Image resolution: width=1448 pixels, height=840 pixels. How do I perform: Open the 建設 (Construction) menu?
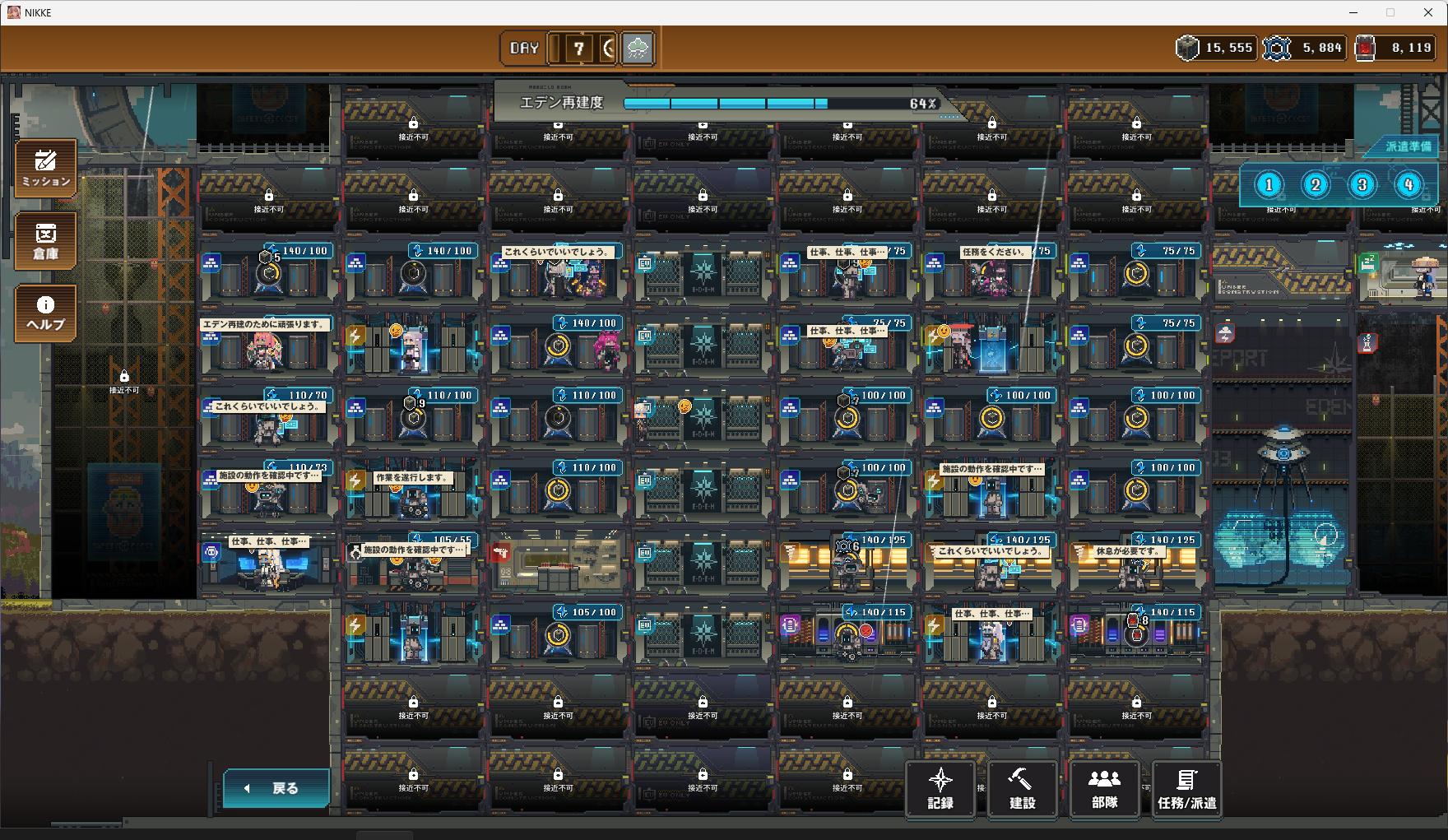point(1022,790)
